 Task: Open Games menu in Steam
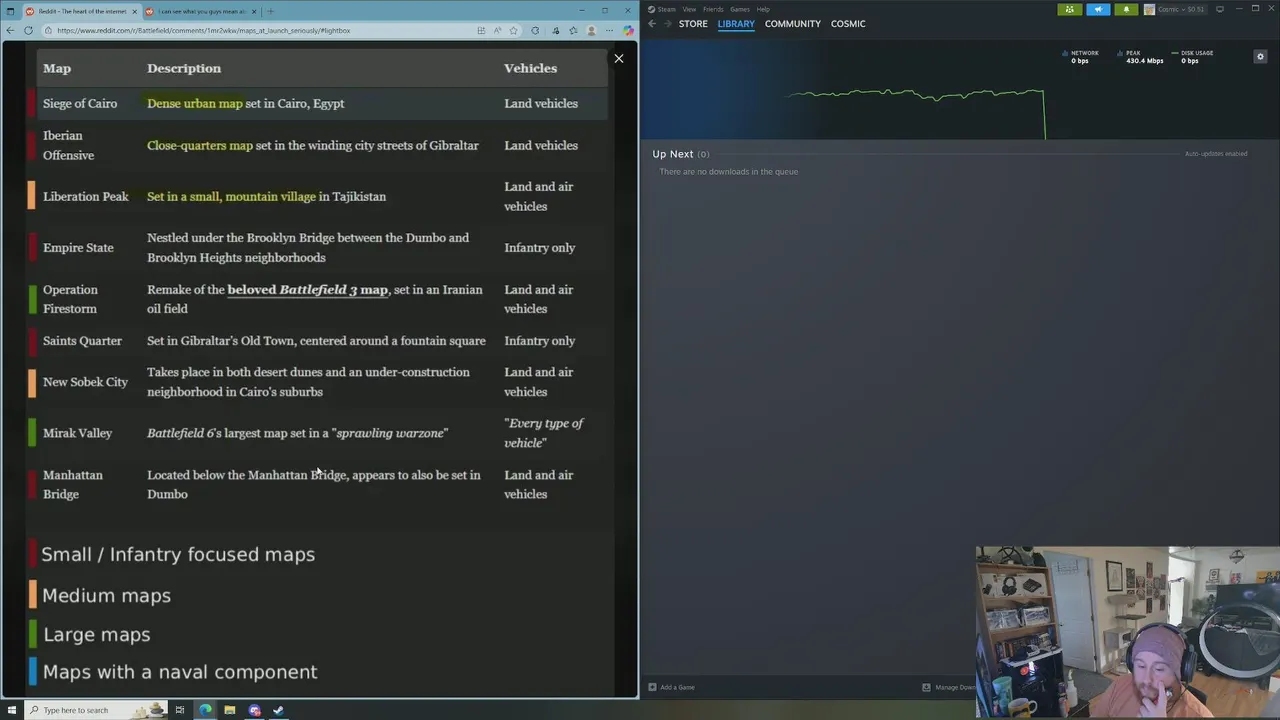tap(740, 9)
